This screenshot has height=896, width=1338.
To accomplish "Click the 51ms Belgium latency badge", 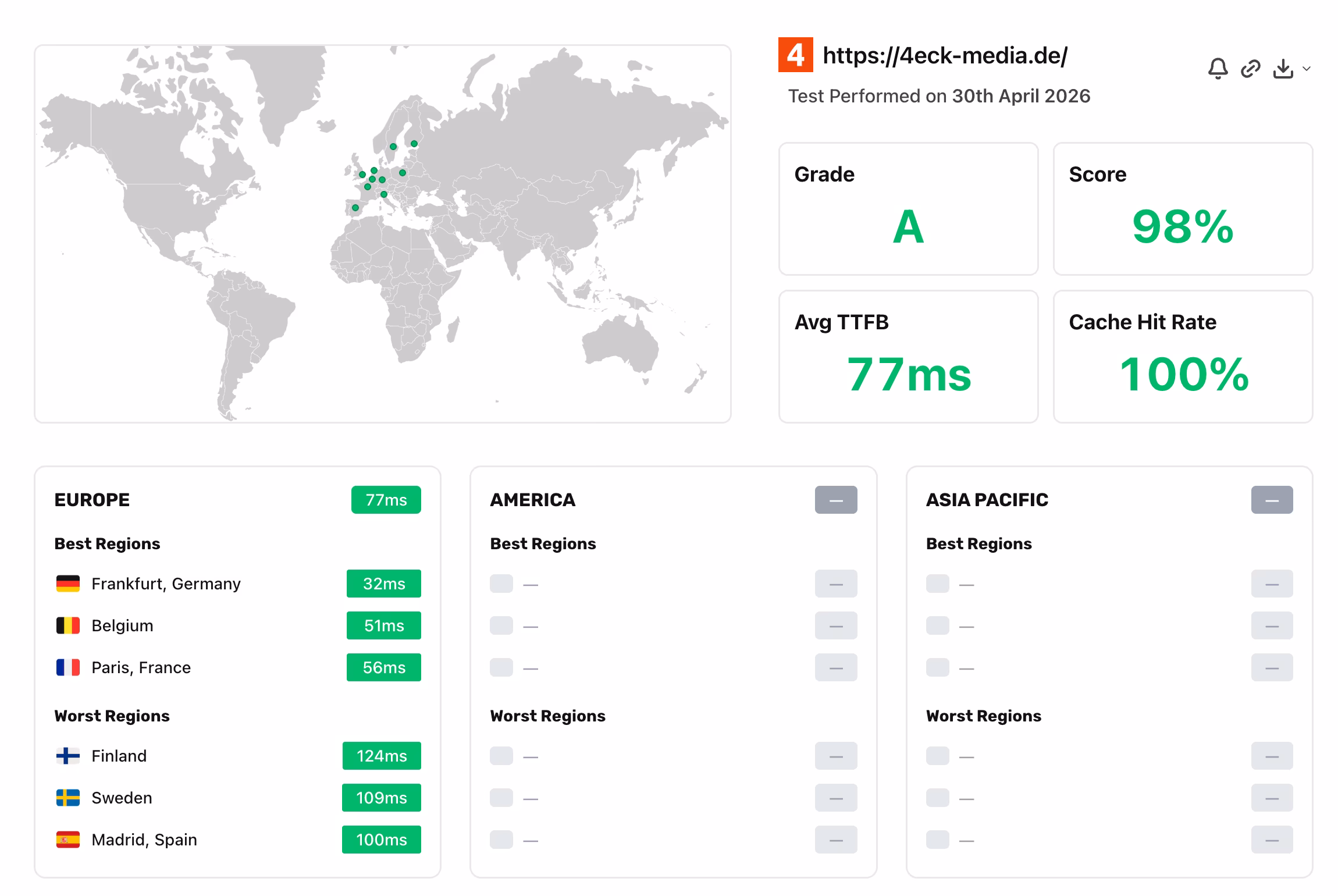I will 384,625.
